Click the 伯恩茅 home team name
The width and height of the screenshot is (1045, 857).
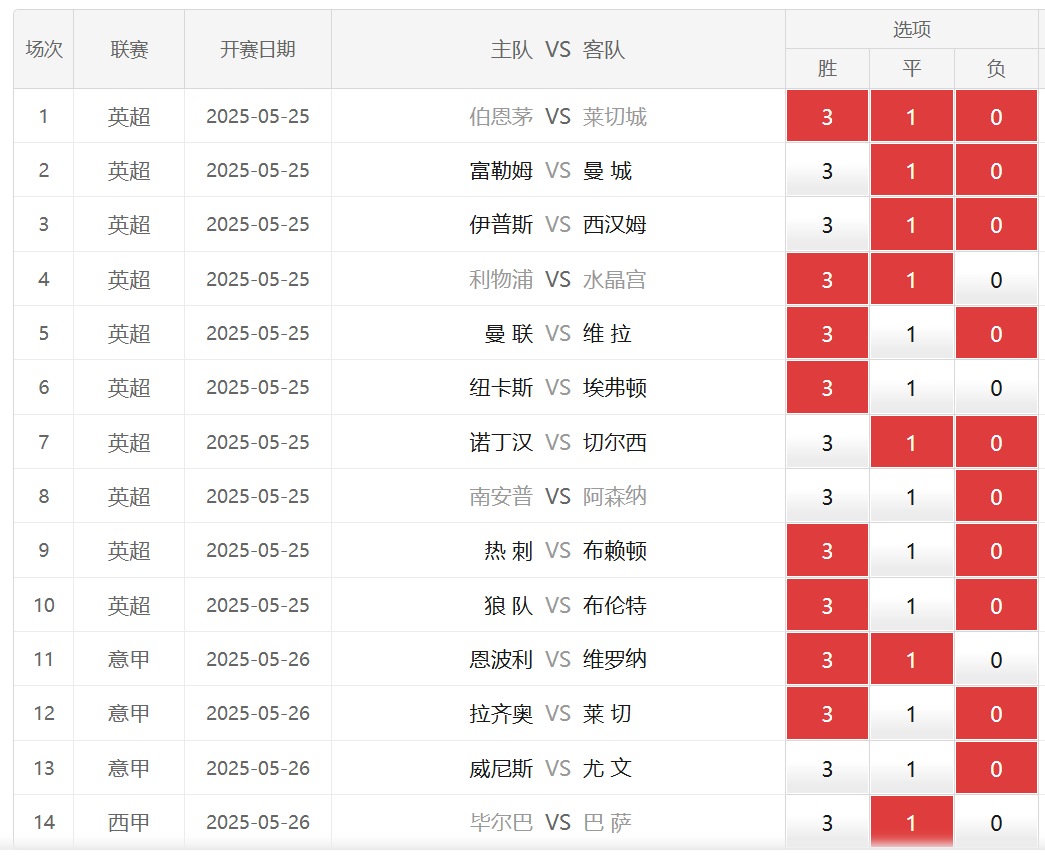coord(501,117)
